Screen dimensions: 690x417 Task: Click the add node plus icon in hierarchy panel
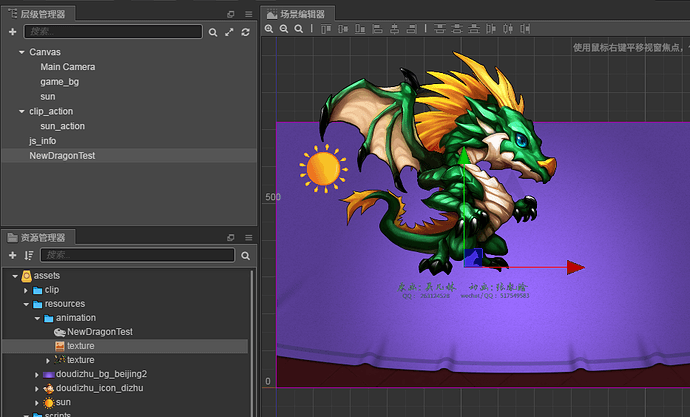[x=12, y=32]
